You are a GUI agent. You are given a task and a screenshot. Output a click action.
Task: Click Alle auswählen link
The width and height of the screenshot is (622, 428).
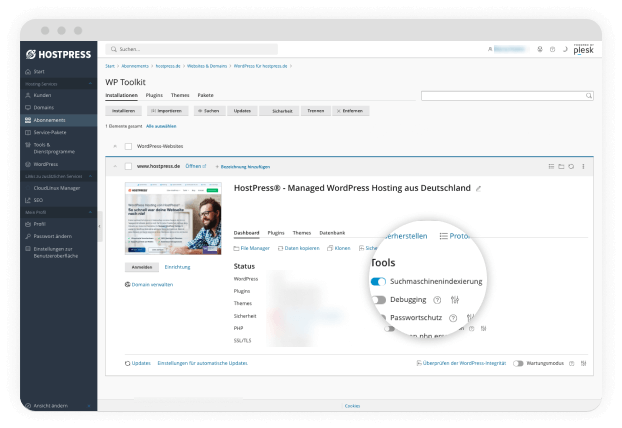pyautogui.click(x=161, y=126)
